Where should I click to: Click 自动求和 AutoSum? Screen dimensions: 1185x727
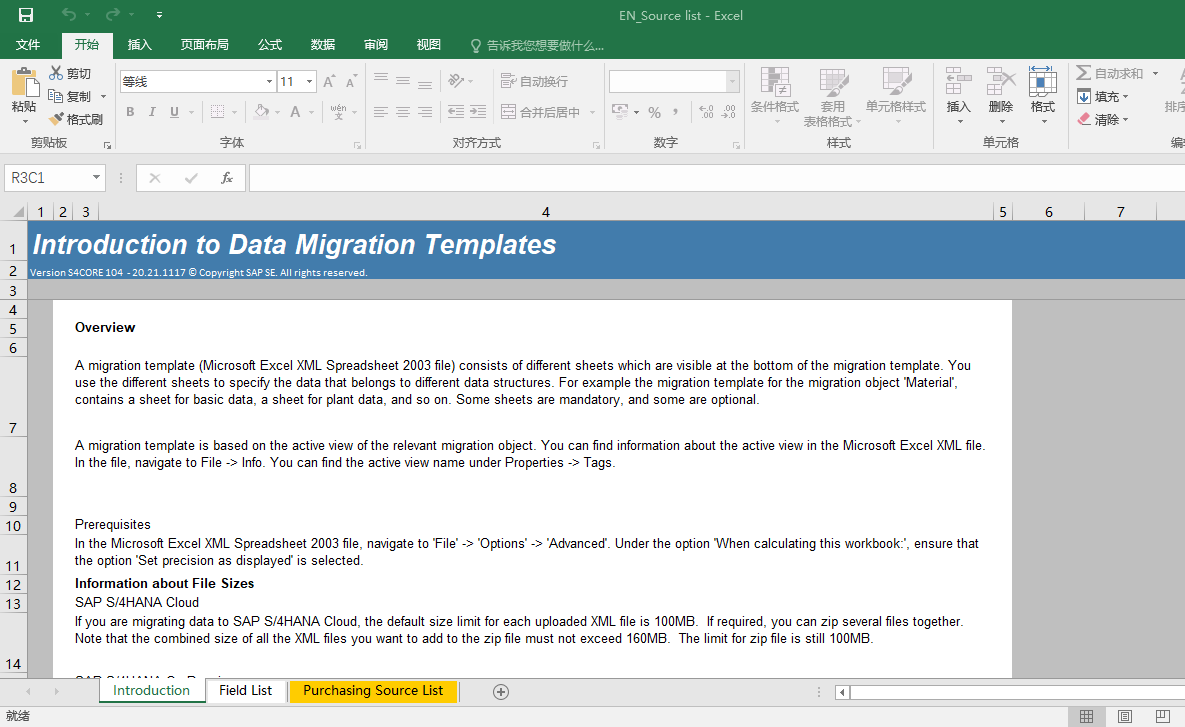pyautogui.click(x=1109, y=73)
